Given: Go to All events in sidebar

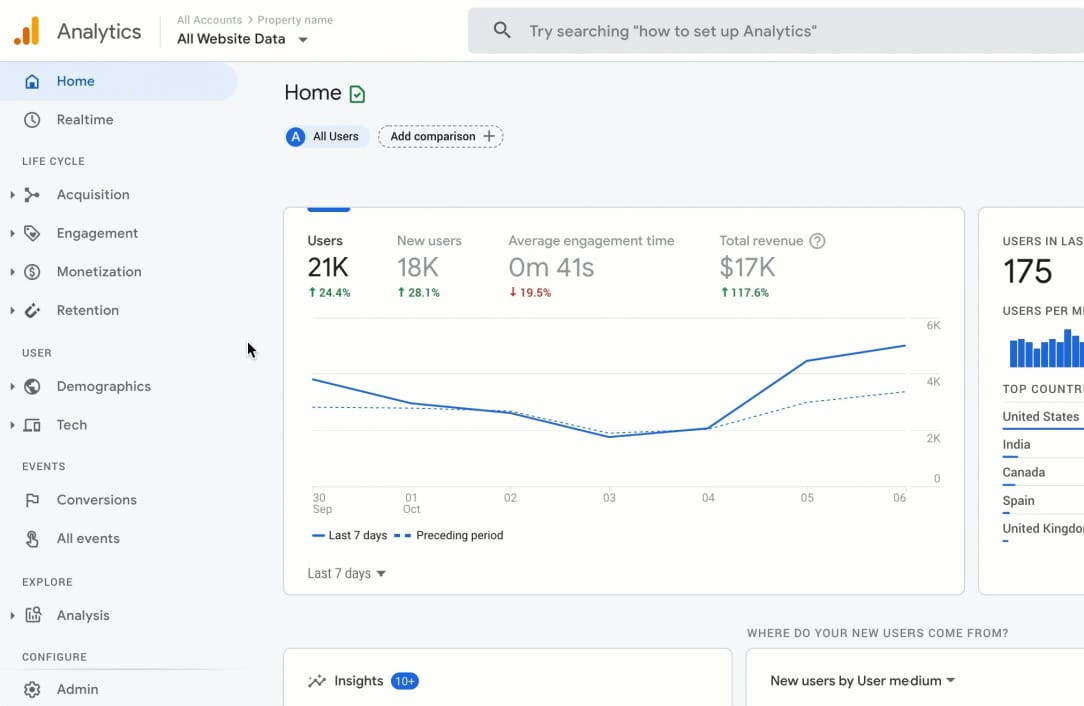Looking at the screenshot, I should 88,538.
